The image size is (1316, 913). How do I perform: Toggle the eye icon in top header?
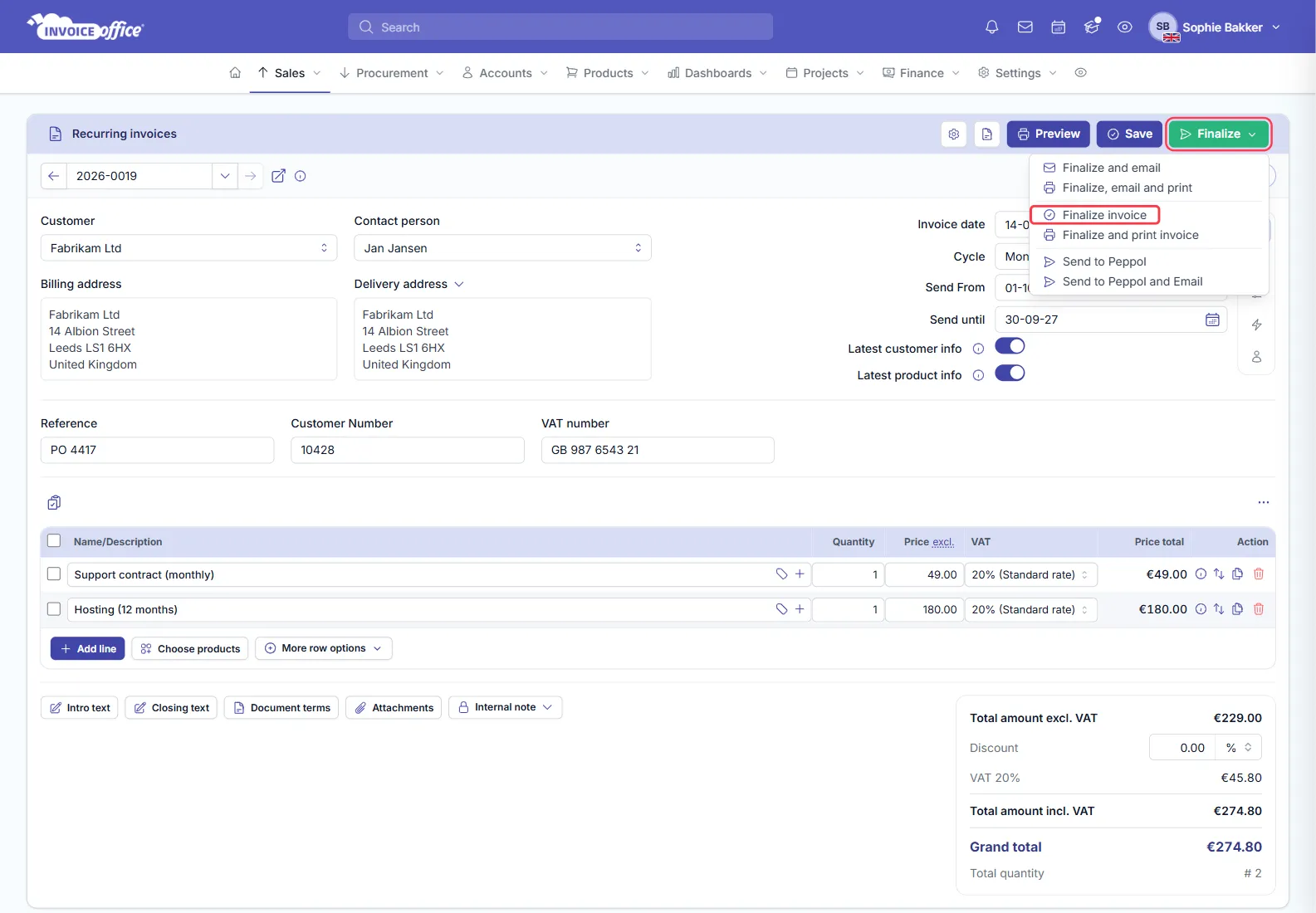1125,27
